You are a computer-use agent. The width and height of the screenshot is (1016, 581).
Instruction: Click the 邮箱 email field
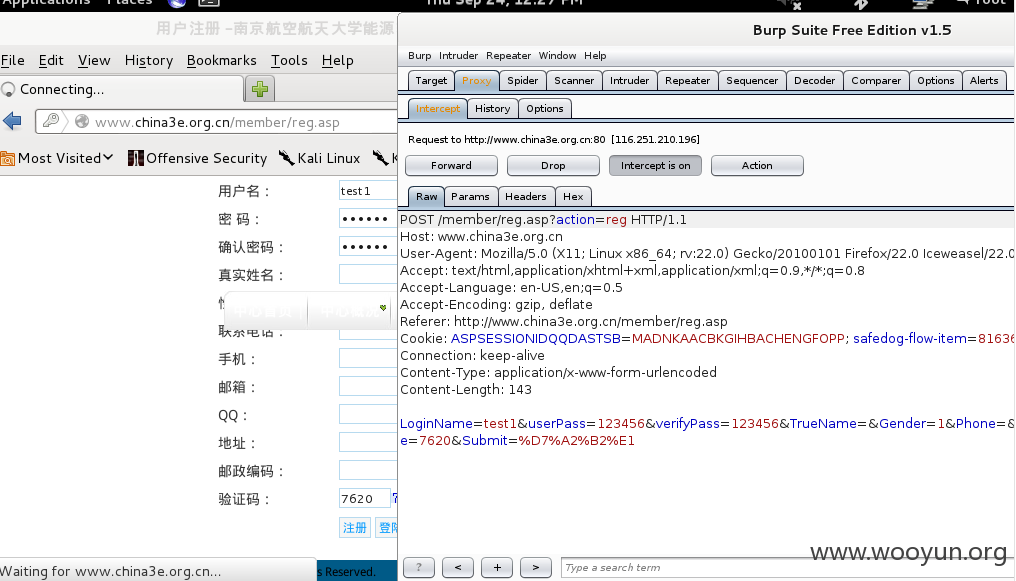368,387
